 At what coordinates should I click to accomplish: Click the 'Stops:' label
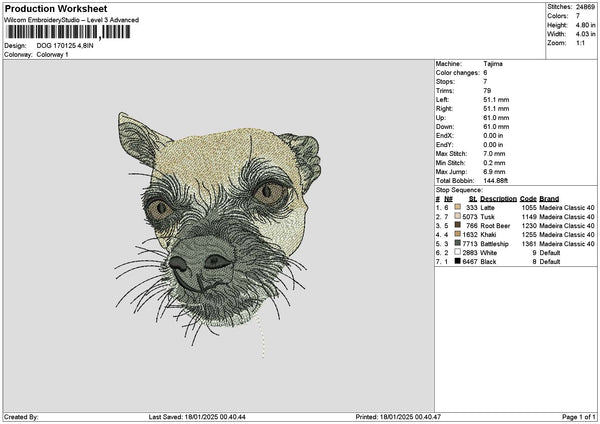445,82
